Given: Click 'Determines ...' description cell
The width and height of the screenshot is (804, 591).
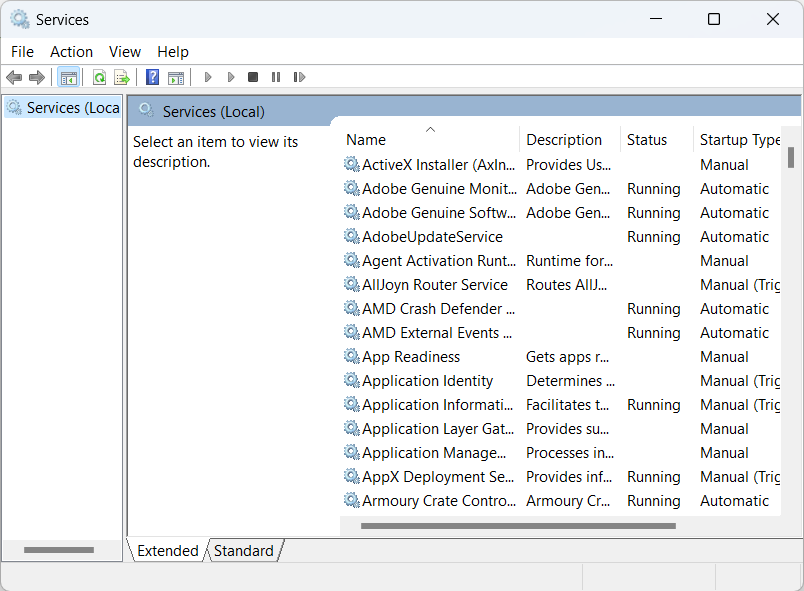Looking at the screenshot, I should (x=571, y=381).
